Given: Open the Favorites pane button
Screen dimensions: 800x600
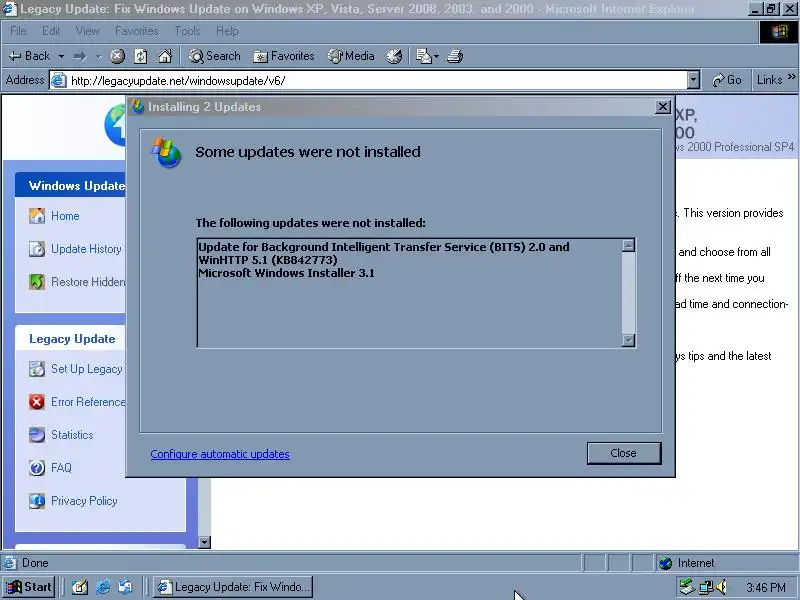Looking at the screenshot, I should (x=284, y=56).
